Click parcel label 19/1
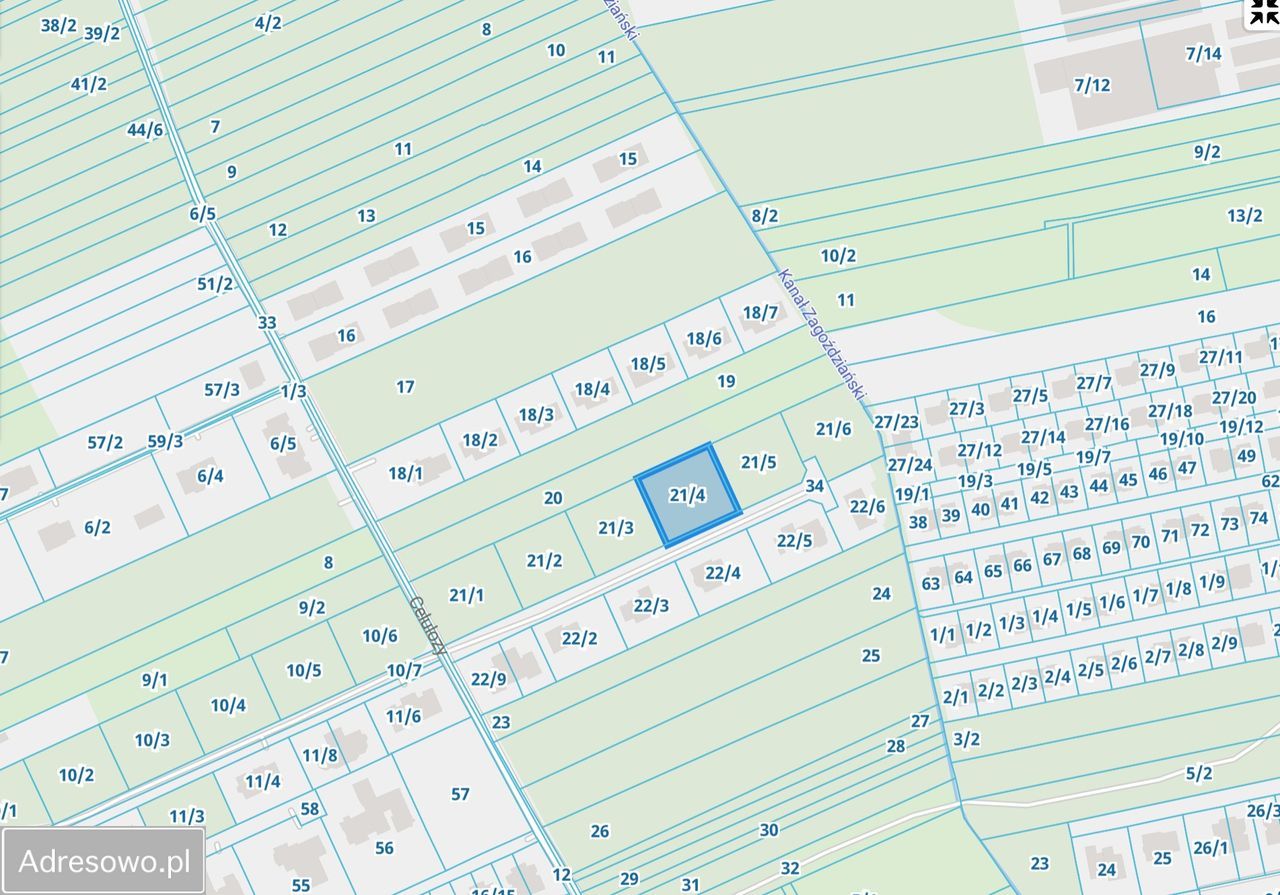This screenshot has width=1280, height=895. tap(911, 494)
